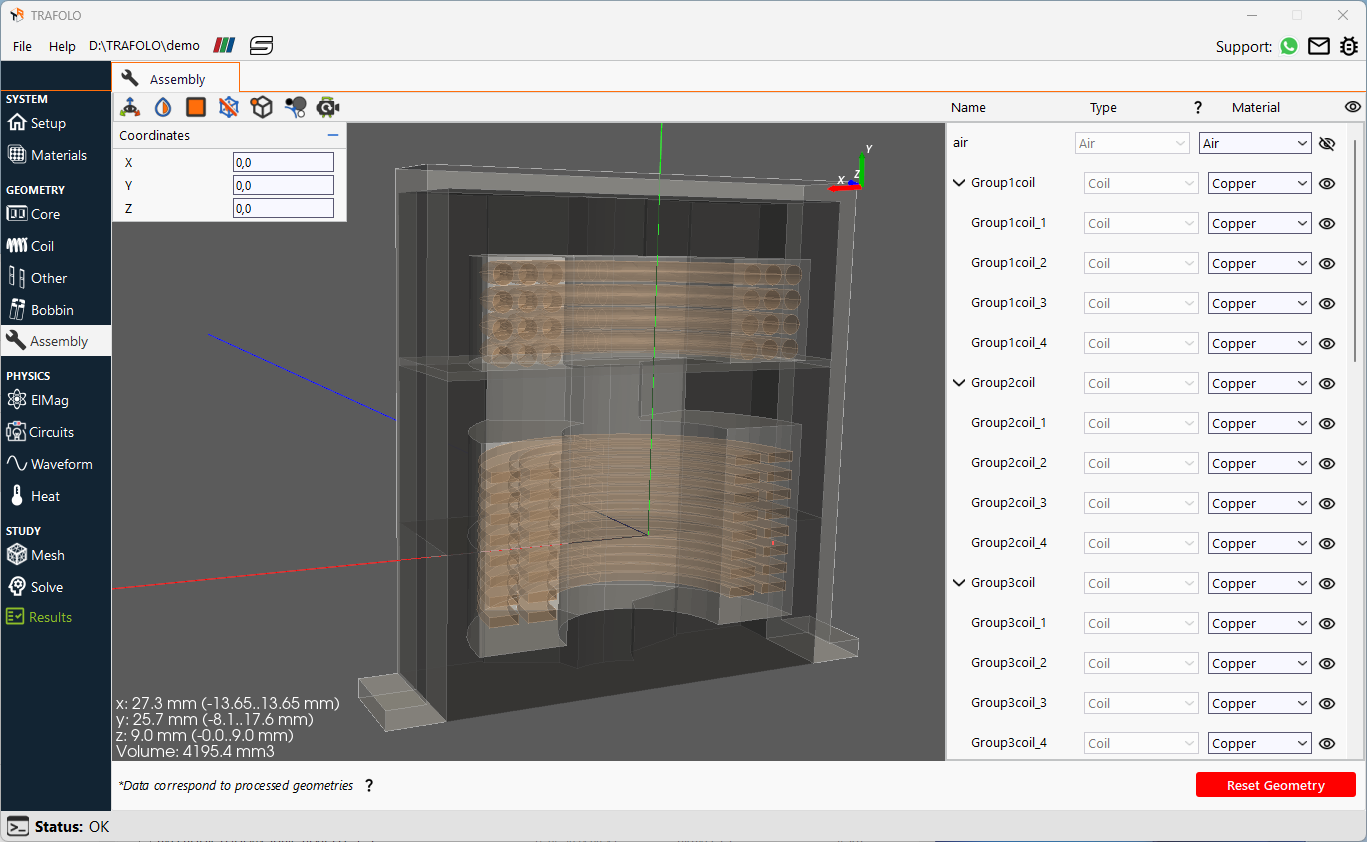This screenshot has width=1367, height=842.
Task: Report a bug via the bug icon
Action: [x=1349, y=46]
